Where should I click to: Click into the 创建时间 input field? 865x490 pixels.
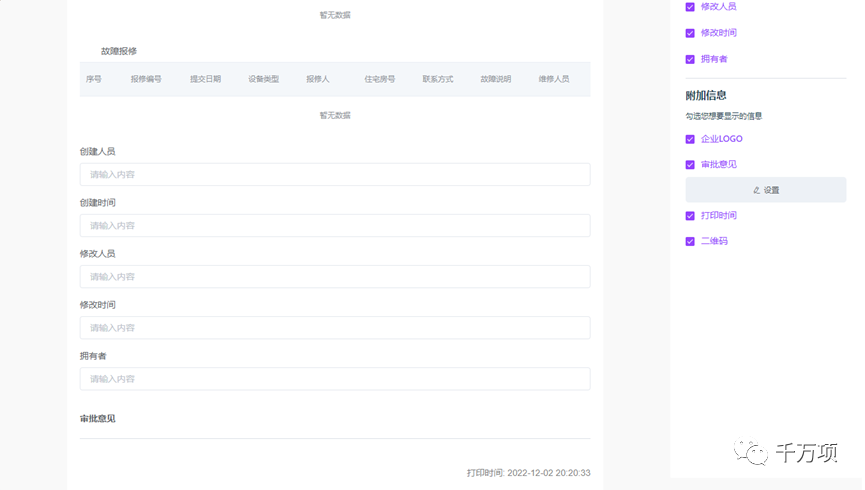coord(334,226)
